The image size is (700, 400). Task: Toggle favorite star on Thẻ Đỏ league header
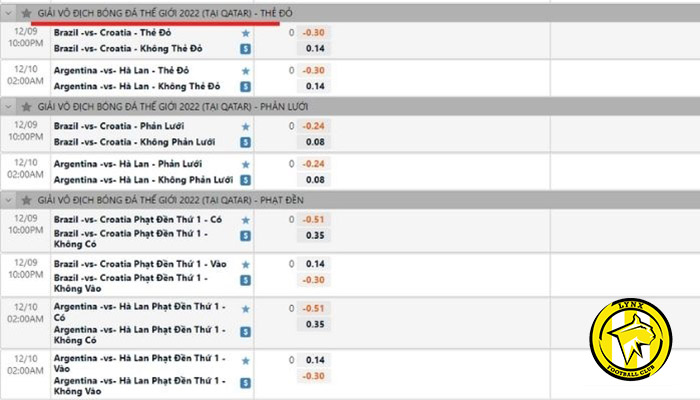pyautogui.click(x=26, y=13)
